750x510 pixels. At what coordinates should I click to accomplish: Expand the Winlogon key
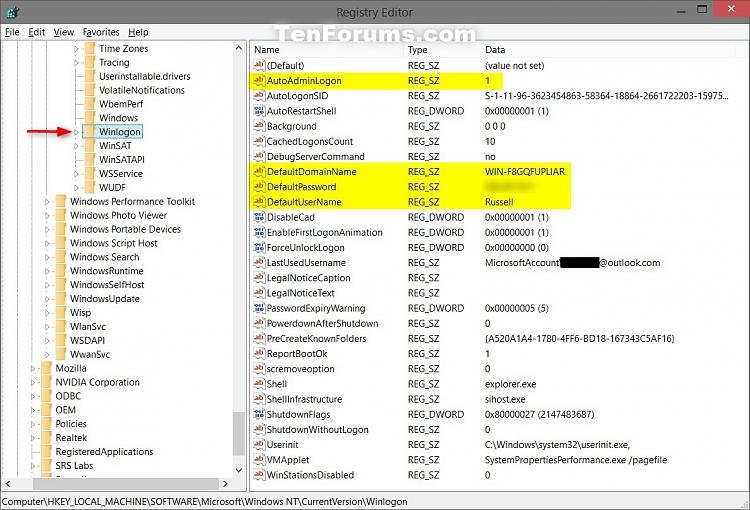[x=76, y=132]
